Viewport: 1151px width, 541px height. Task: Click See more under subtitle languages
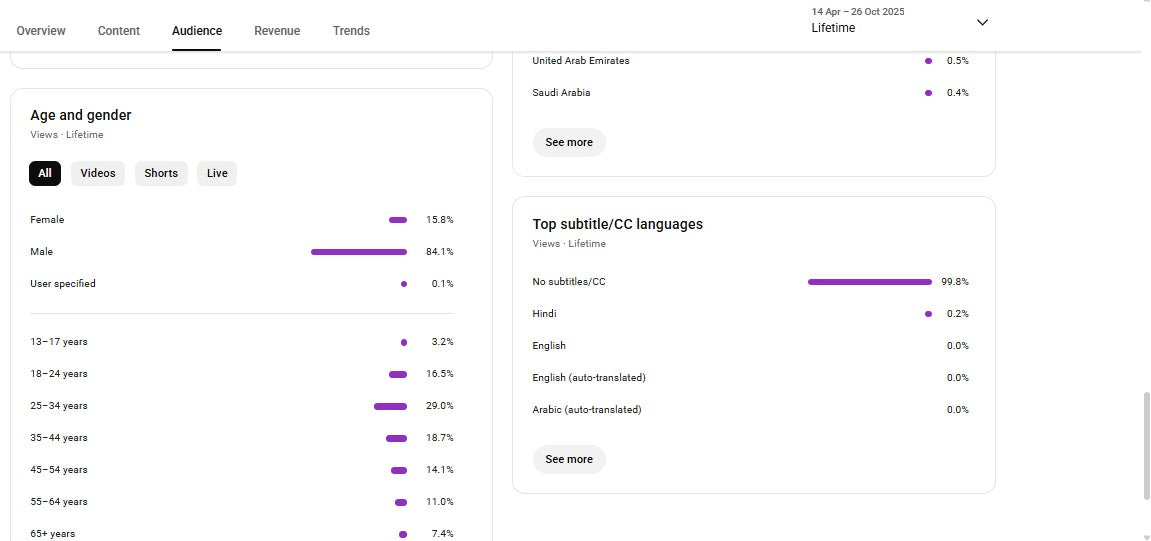point(569,459)
